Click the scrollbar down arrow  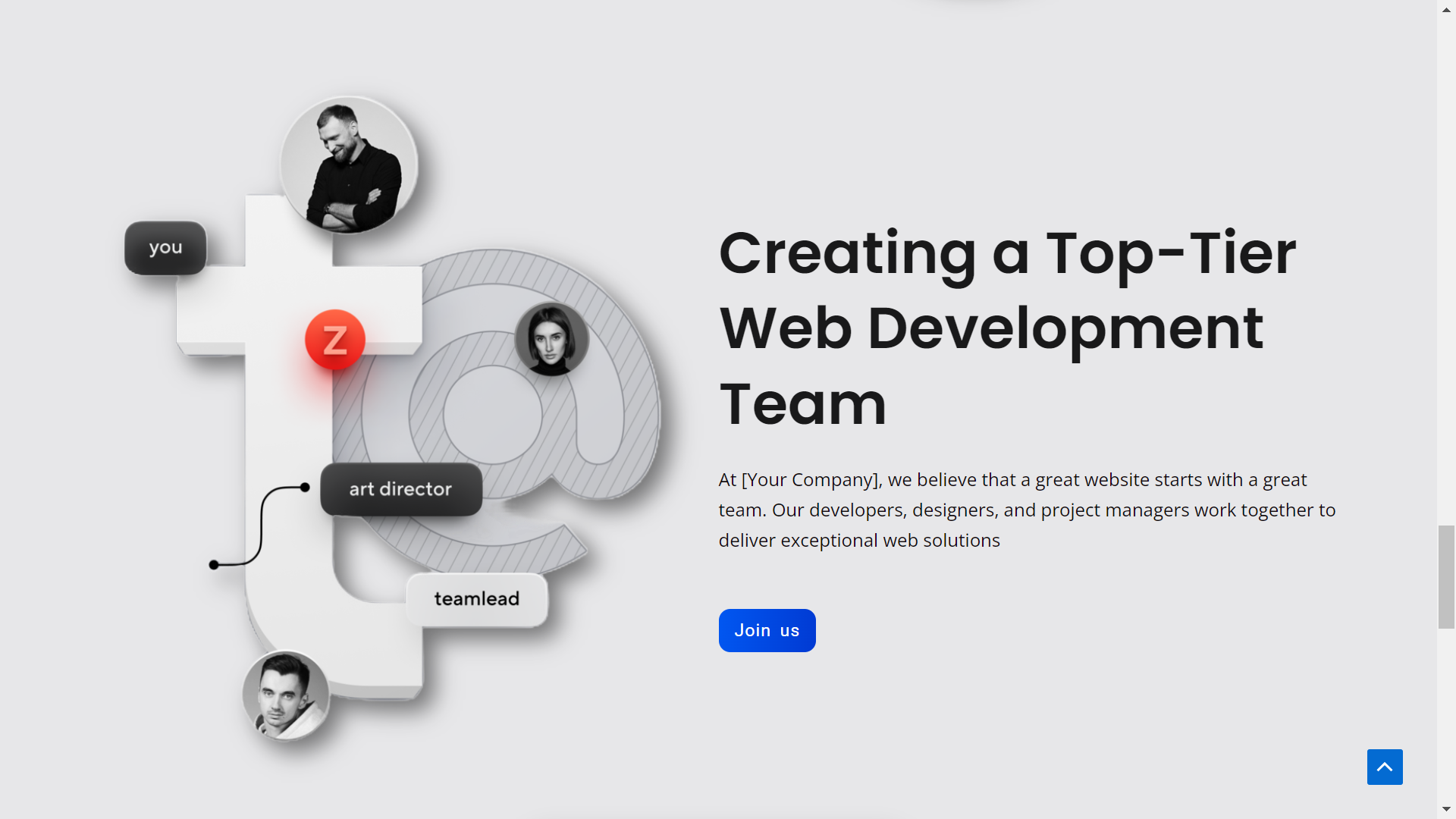coord(1446,809)
